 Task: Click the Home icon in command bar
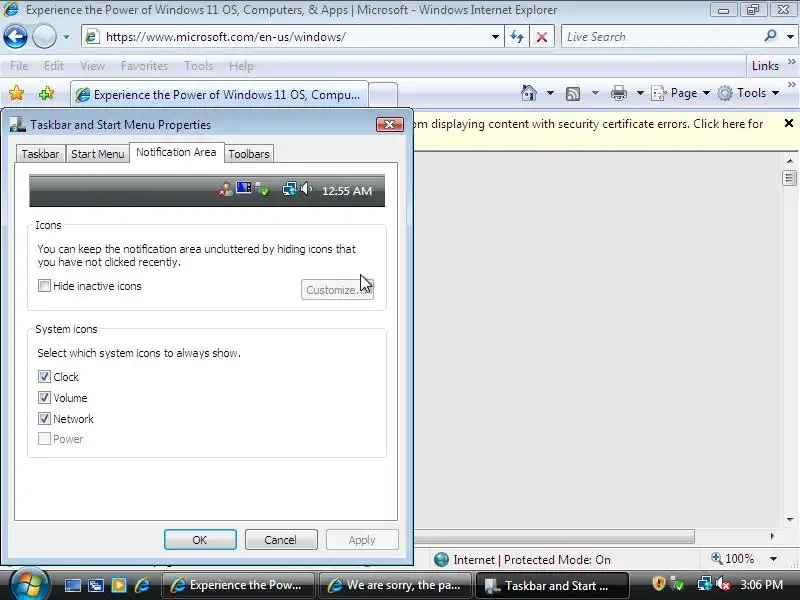pyautogui.click(x=529, y=93)
